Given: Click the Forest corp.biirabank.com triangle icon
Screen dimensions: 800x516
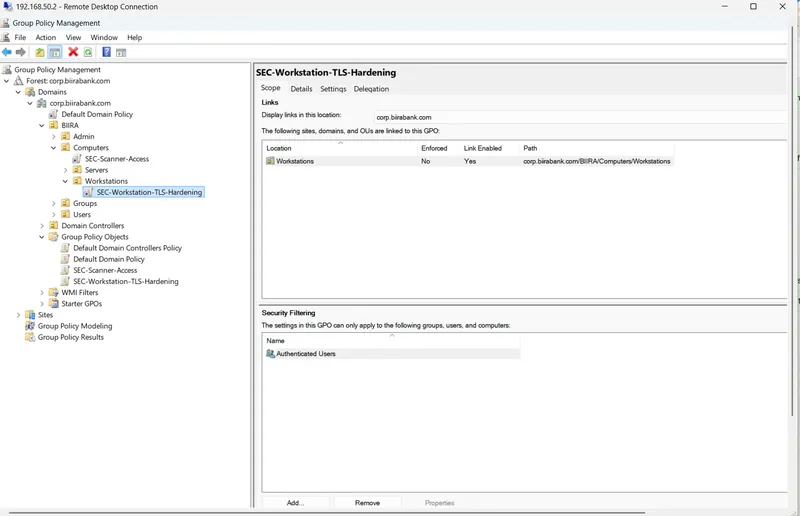Looking at the screenshot, I should (18, 81).
